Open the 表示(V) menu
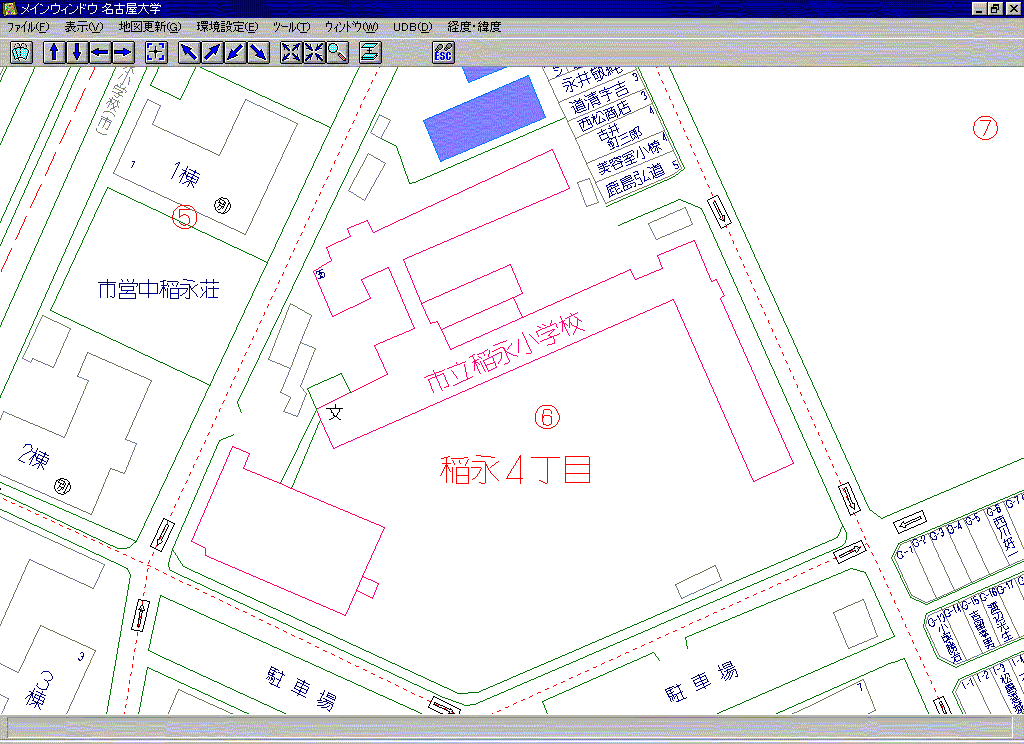Image resolution: width=1024 pixels, height=744 pixels. [83, 27]
